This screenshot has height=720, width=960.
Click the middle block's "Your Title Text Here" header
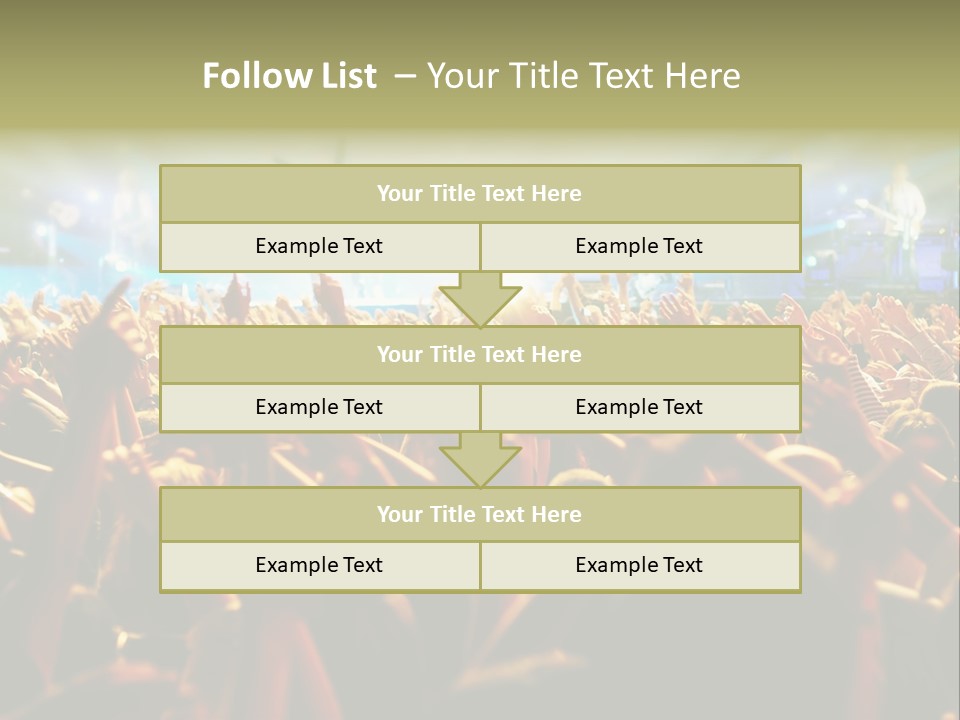point(479,354)
